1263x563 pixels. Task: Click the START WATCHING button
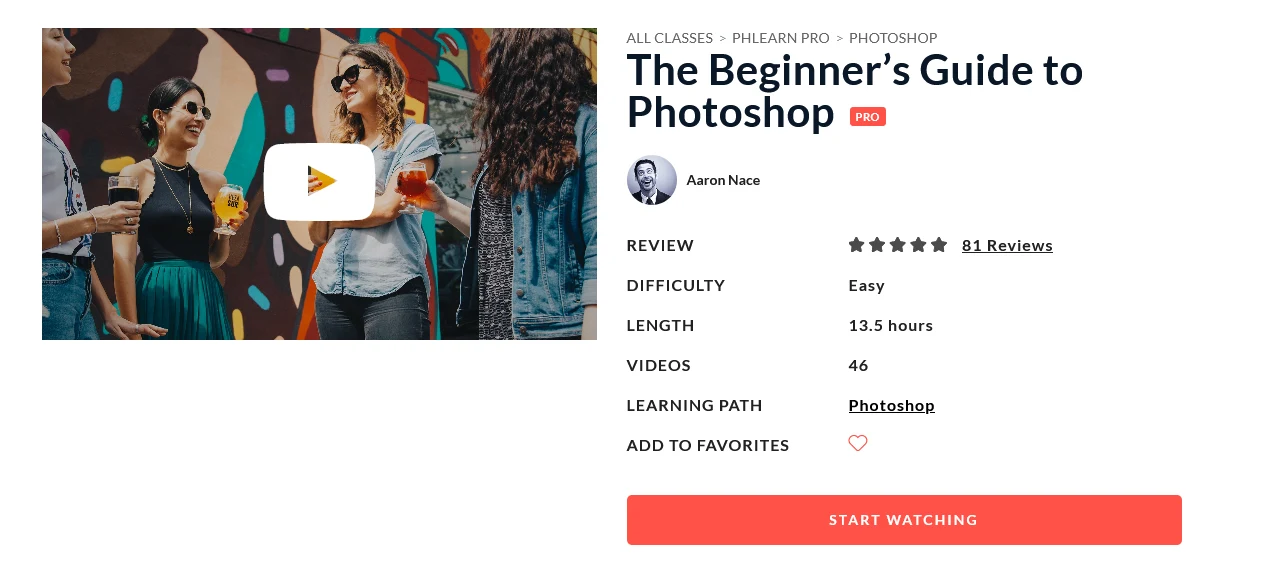[904, 520]
